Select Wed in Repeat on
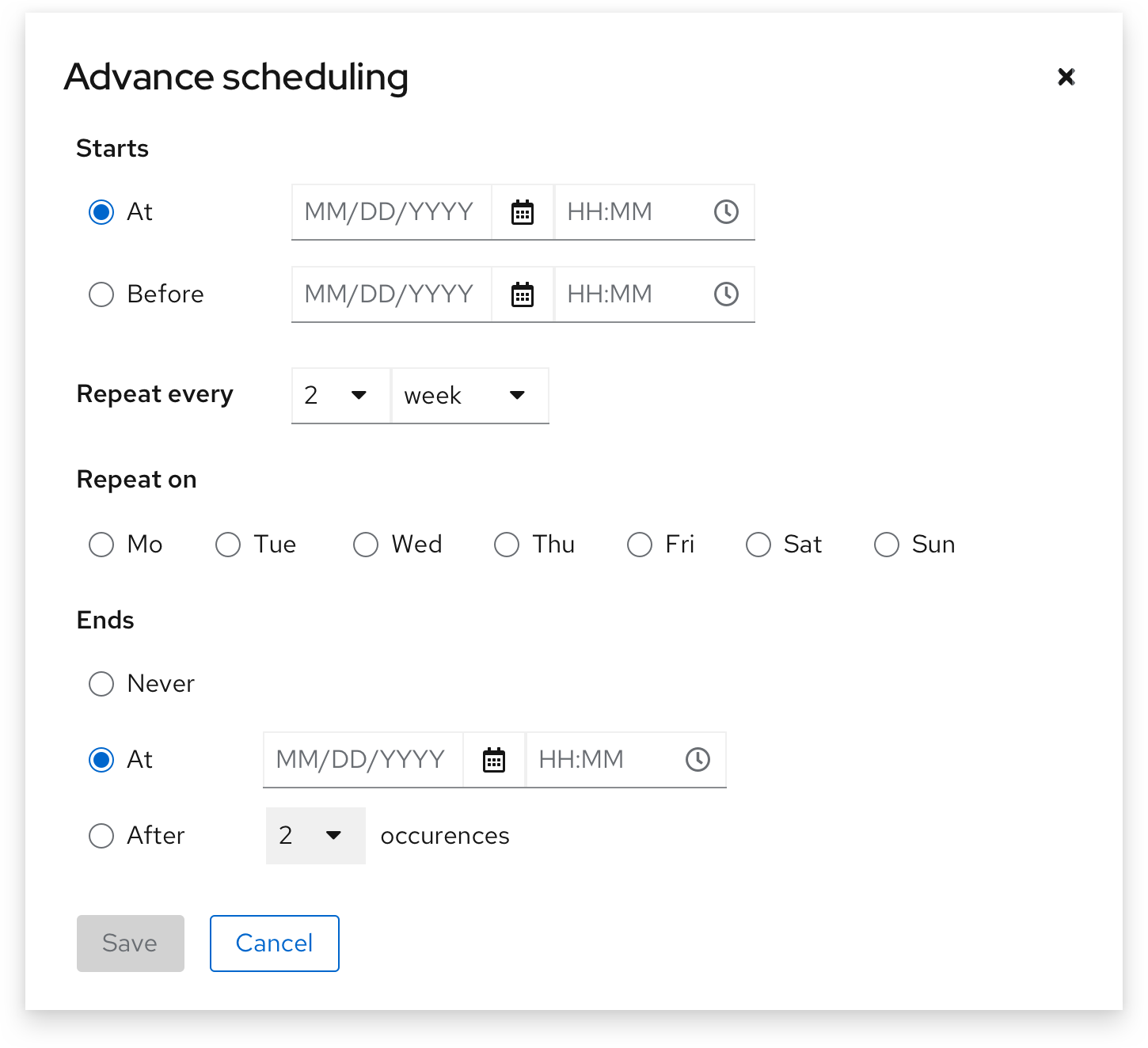This screenshot has width=1148, height=1048. 365,545
